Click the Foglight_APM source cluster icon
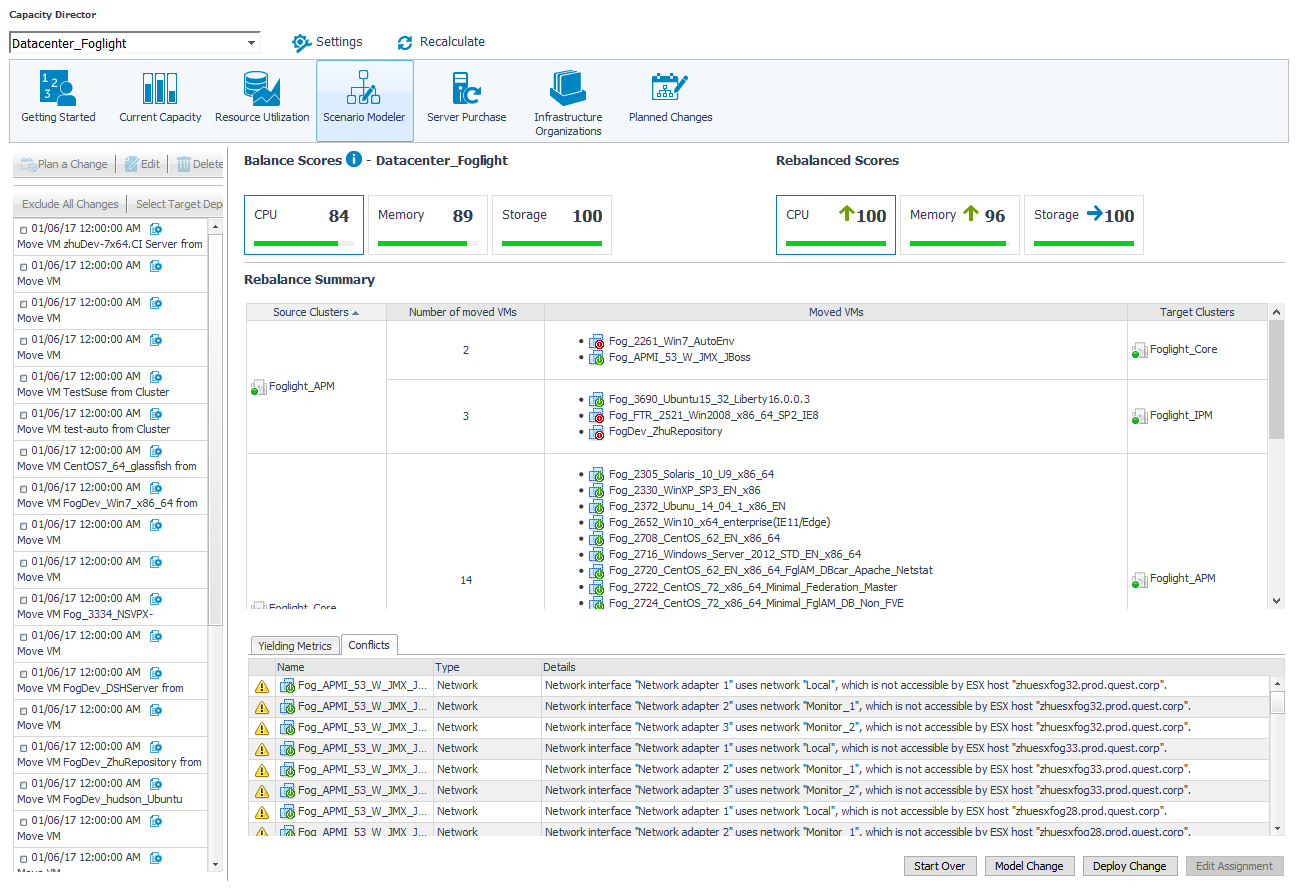 click(x=259, y=387)
